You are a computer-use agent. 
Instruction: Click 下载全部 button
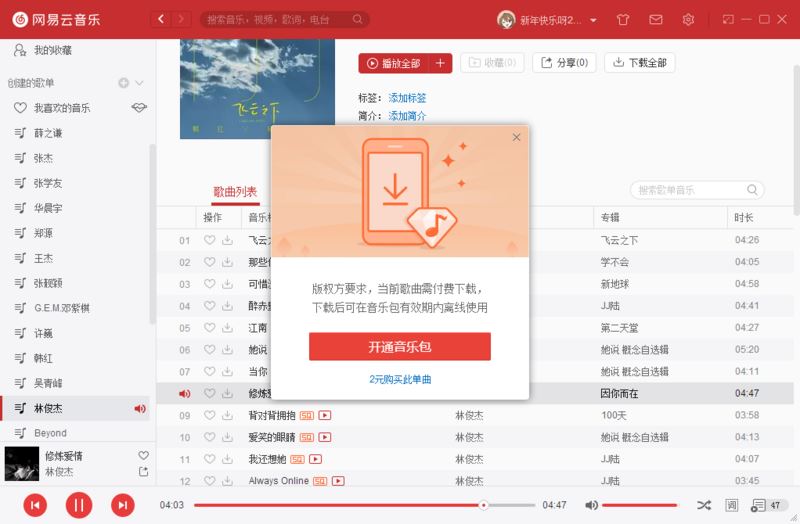click(640, 63)
